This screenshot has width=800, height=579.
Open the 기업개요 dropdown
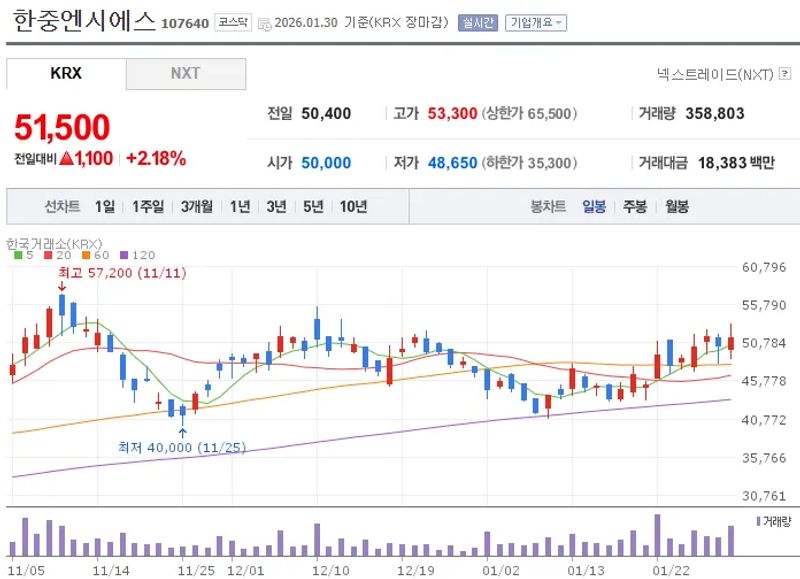(536, 23)
